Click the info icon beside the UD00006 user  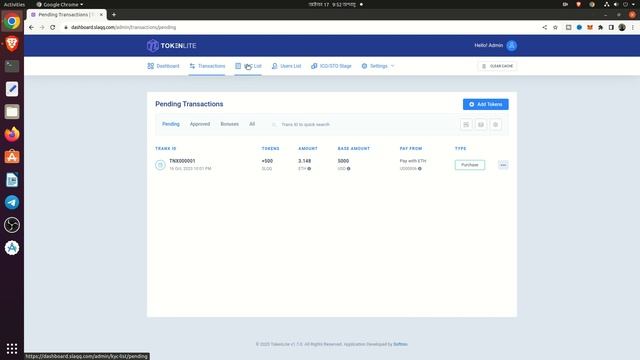[x=420, y=169]
